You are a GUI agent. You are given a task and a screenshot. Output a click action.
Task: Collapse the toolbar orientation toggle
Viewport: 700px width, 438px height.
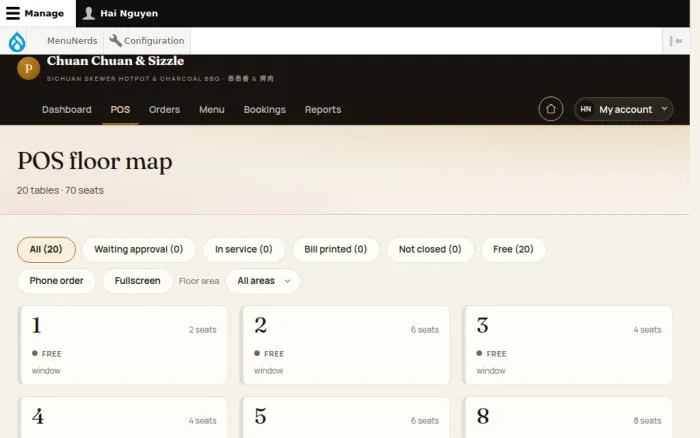tap(676, 41)
